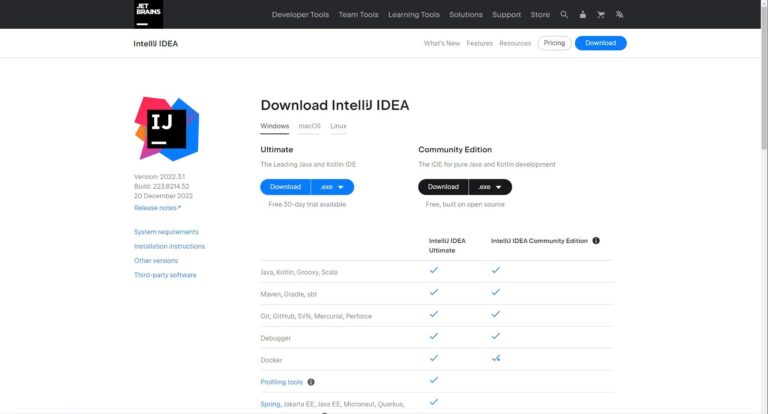Click blue Download button in header
The height and width of the screenshot is (414, 768).
pyautogui.click(x=600, y=43)
